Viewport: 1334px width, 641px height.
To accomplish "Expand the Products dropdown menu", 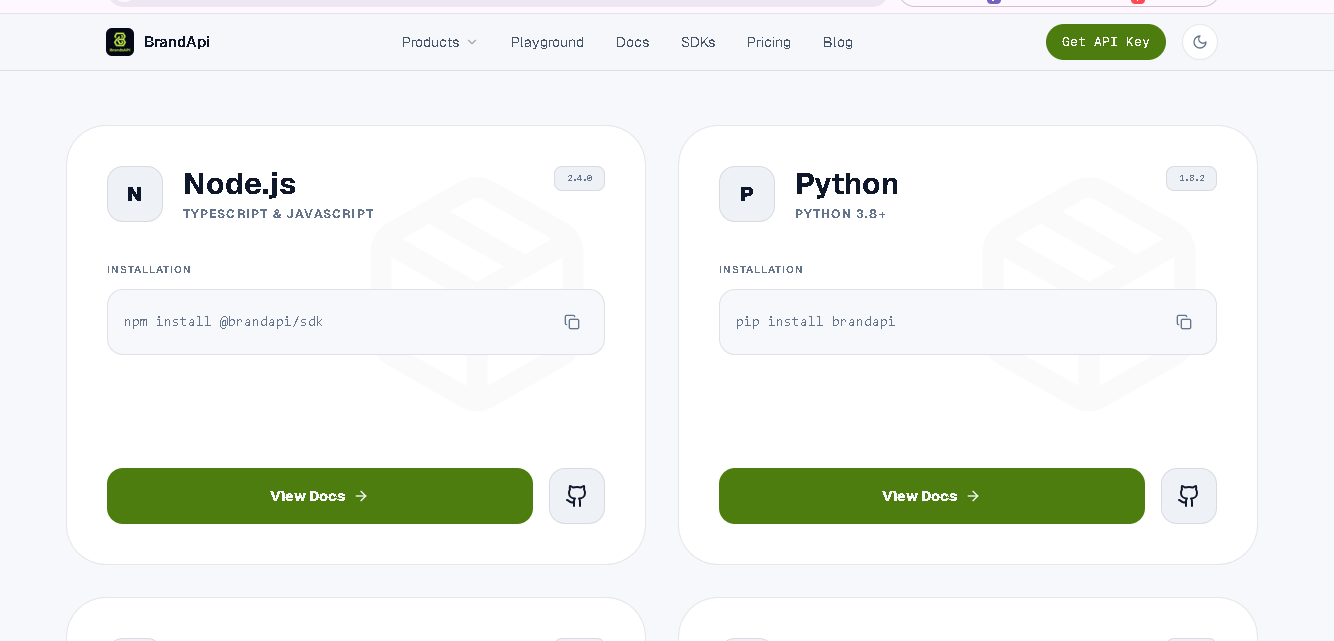I will 439,42.
